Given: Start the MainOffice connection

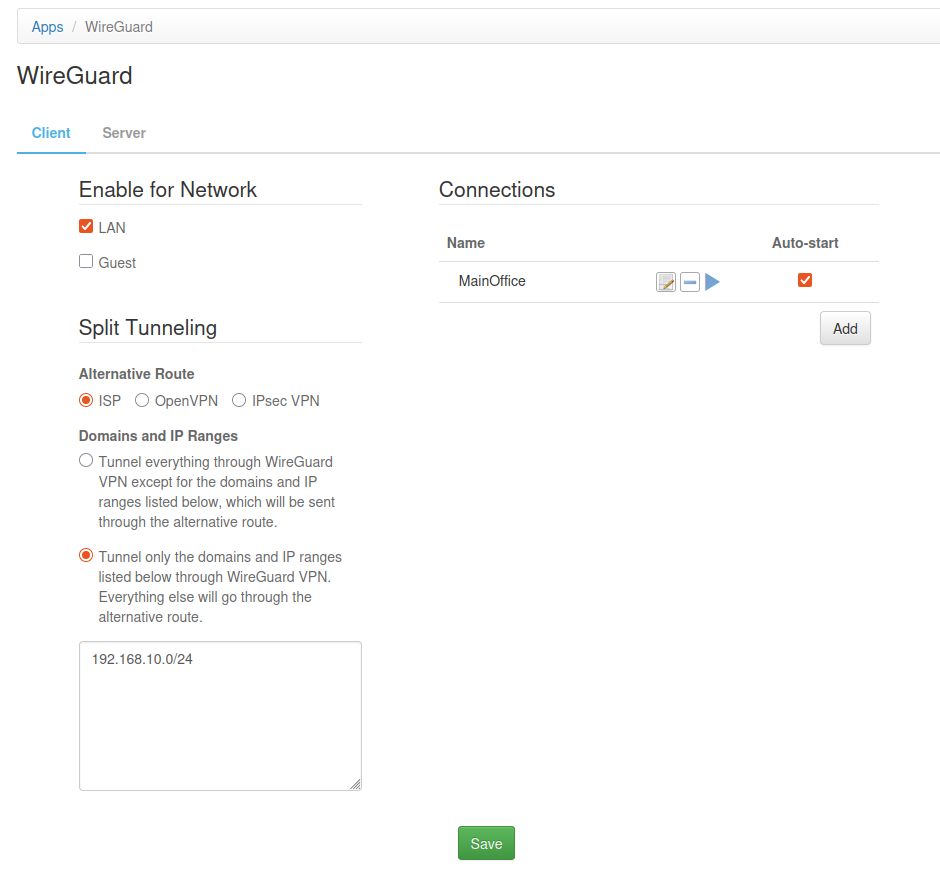Looking at the screenshot, I should [x=712, y=282].
